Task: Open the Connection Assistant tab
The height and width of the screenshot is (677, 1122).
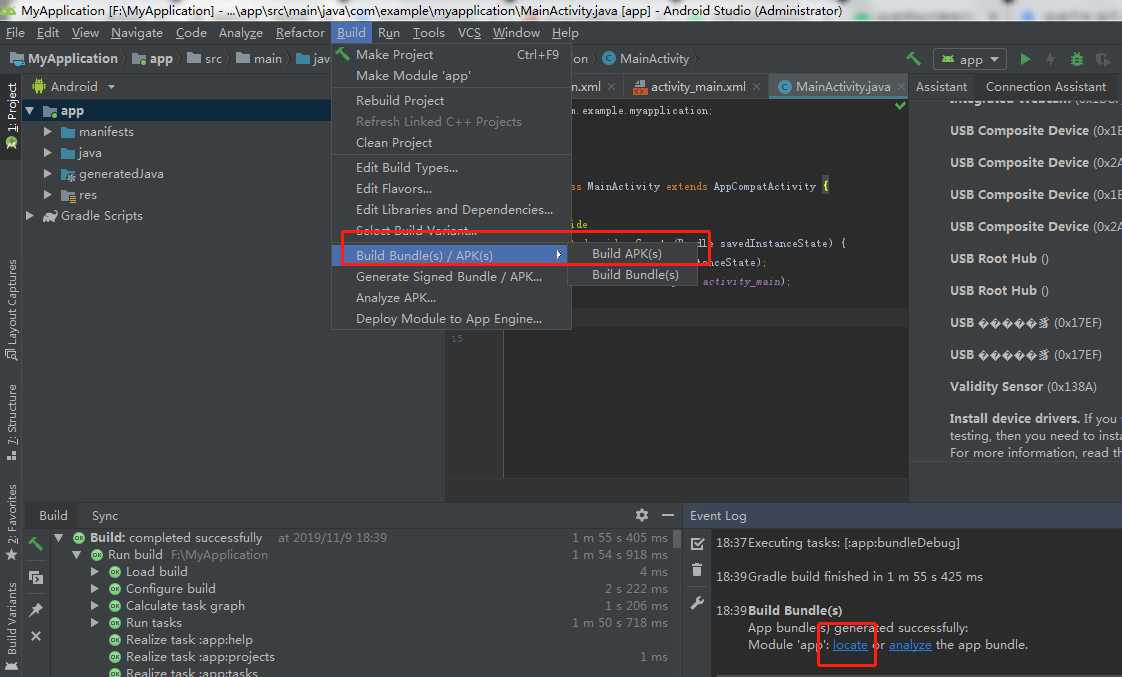Action: pos(1045,87)
